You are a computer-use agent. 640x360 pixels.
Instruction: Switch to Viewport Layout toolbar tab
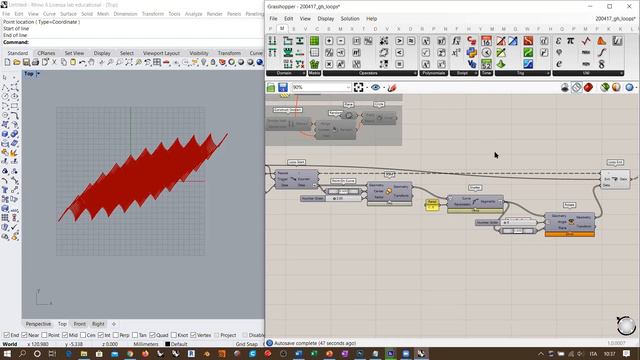click(x=161, y=53)
